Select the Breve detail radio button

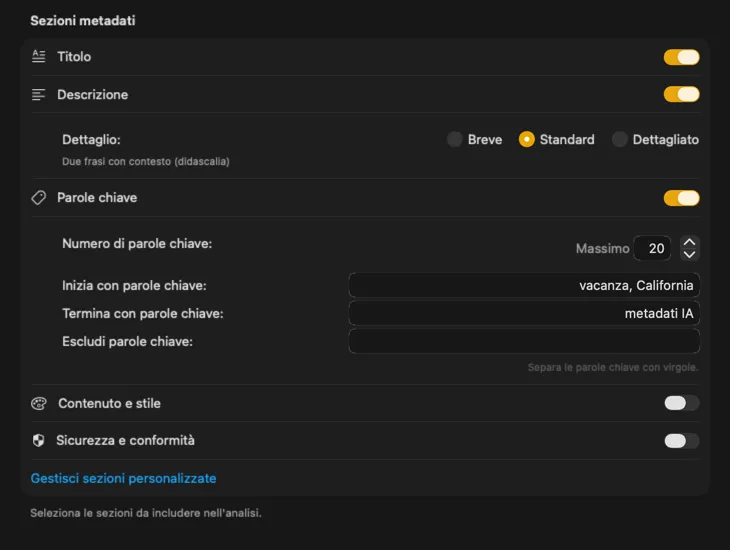click(x=455, y=139)
